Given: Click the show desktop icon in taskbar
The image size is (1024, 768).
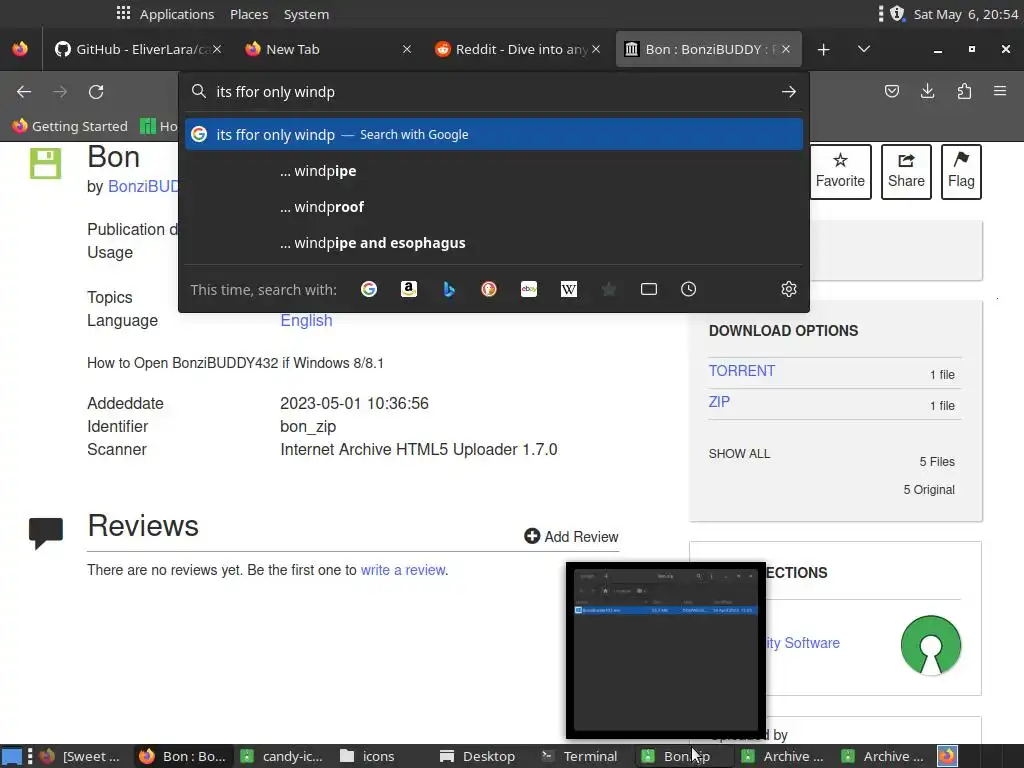Looking at the screenshot, I should [x=12, y=756].
